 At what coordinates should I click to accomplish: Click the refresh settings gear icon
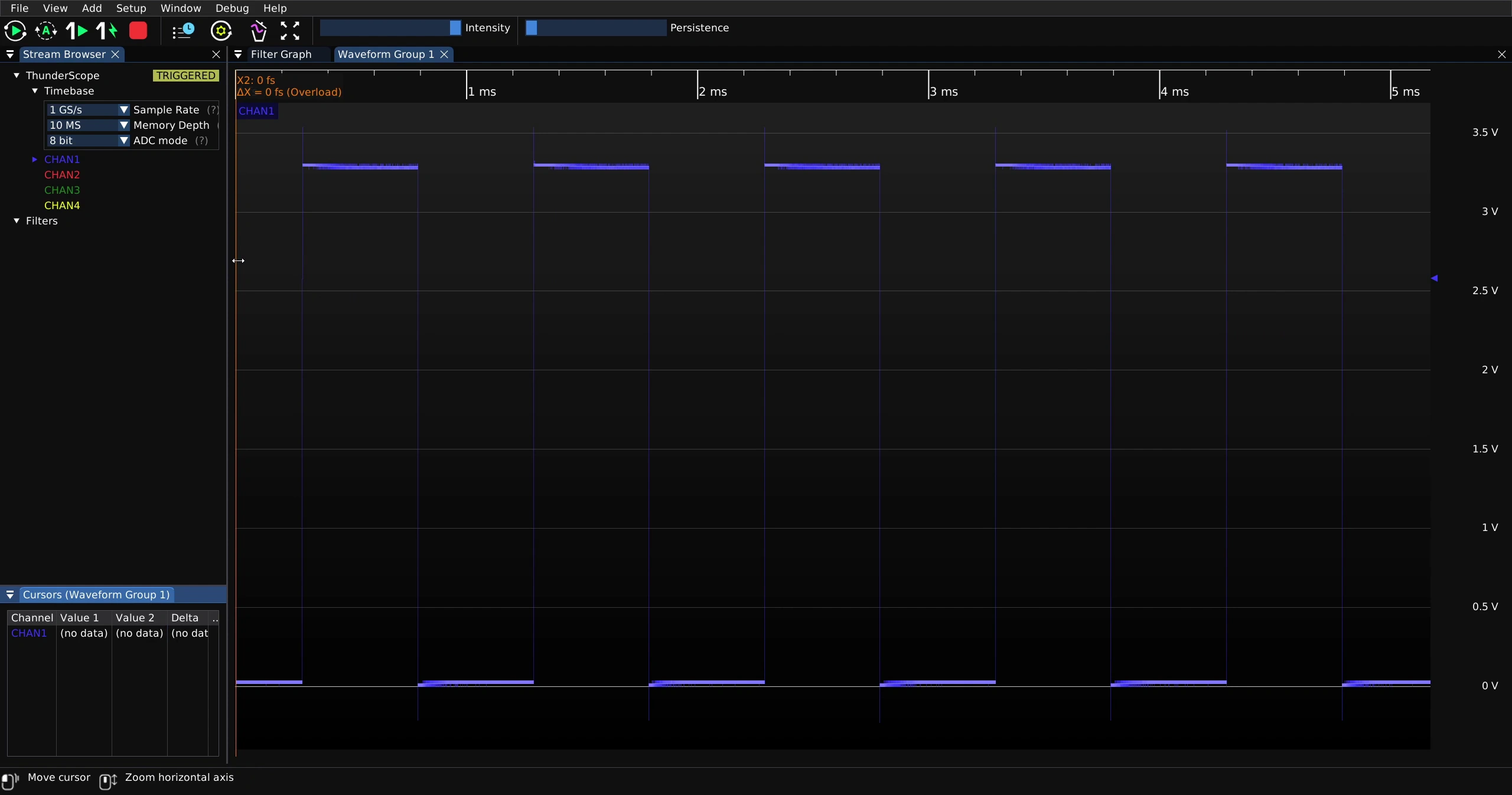click(221, 31)
